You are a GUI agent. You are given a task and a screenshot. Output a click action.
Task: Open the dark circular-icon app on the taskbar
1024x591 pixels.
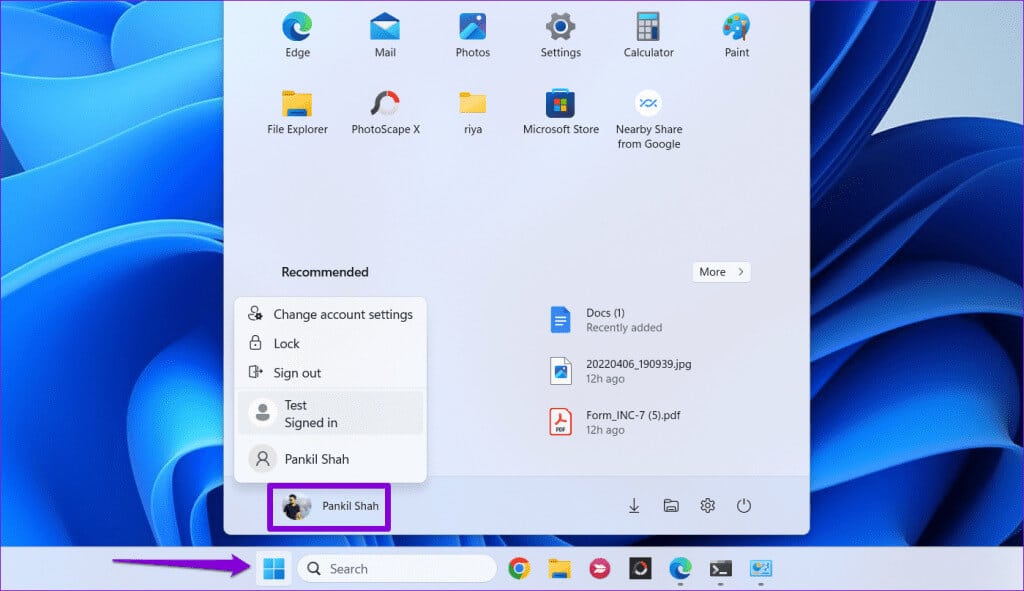(640, 569)
